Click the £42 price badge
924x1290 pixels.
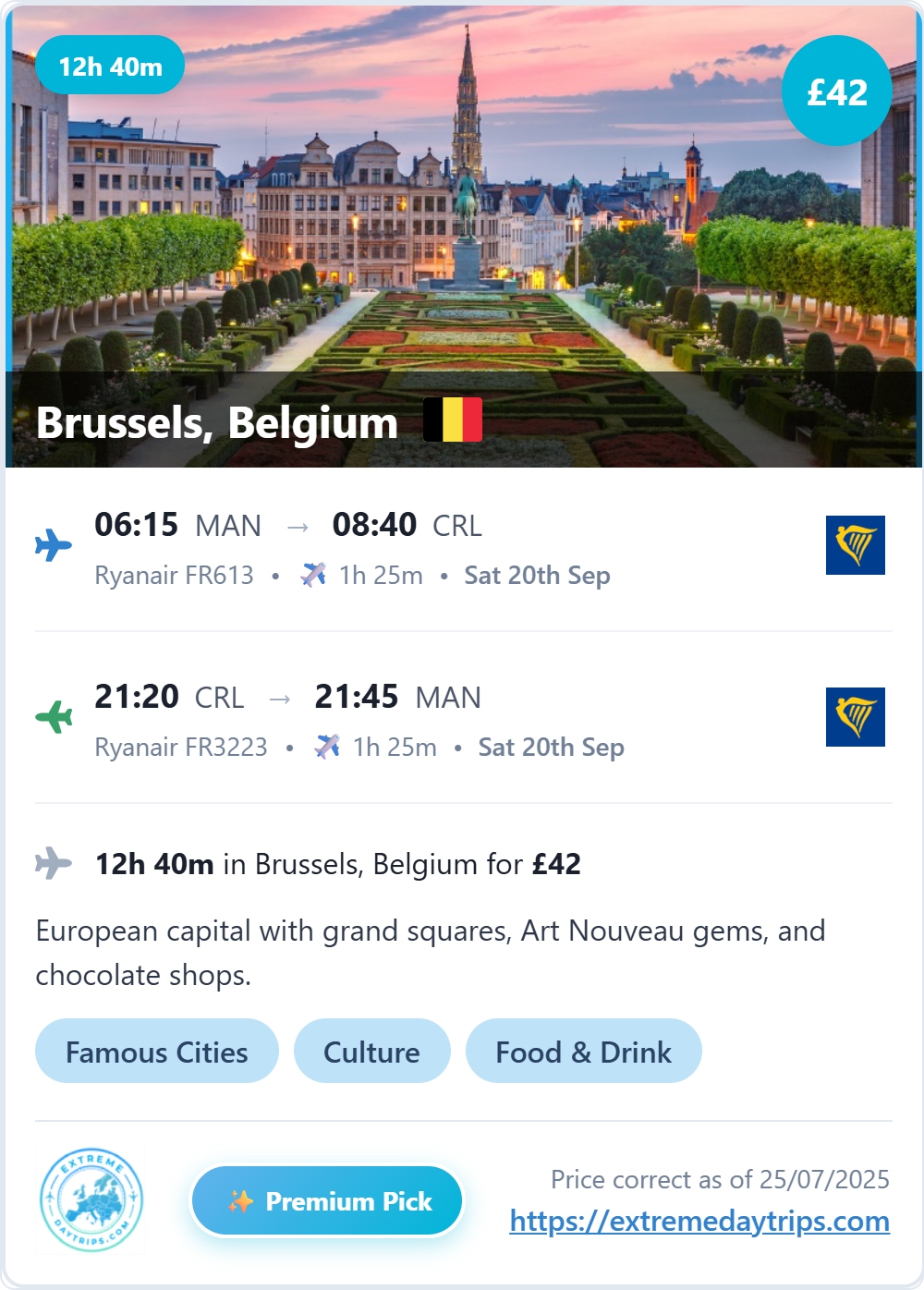[837, 91]
